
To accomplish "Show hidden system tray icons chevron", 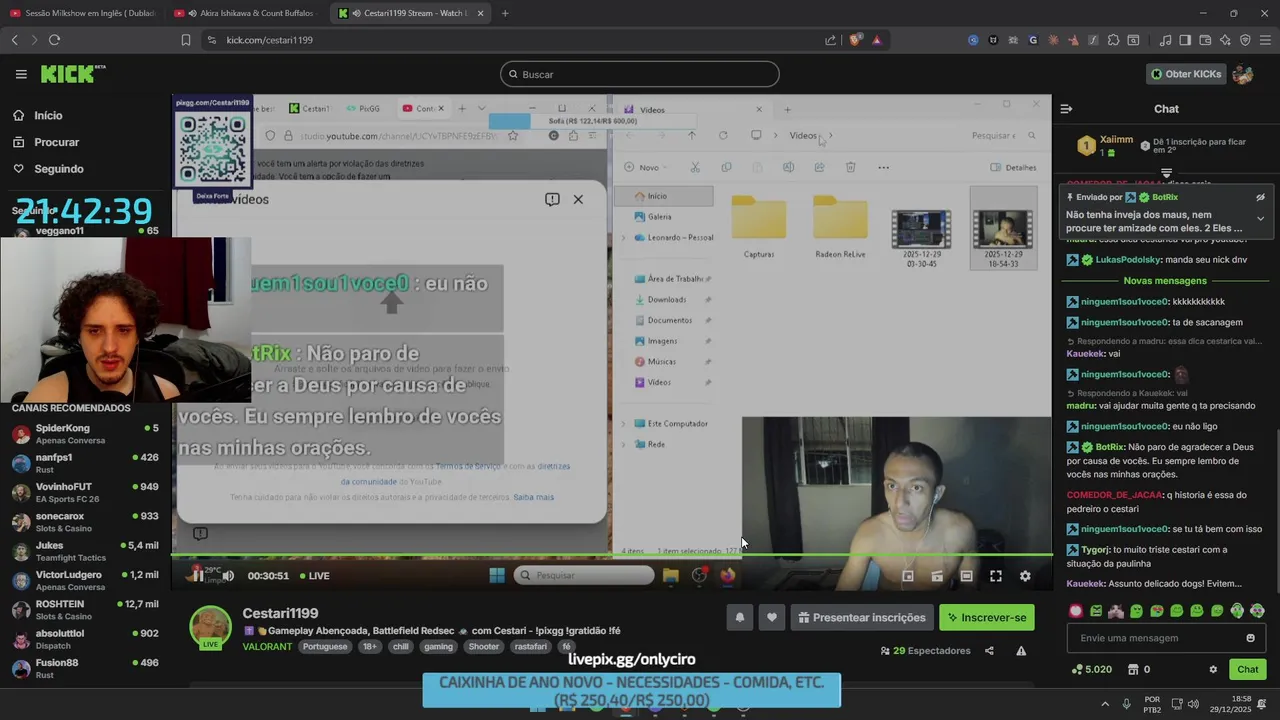I will pos(1105,703).
